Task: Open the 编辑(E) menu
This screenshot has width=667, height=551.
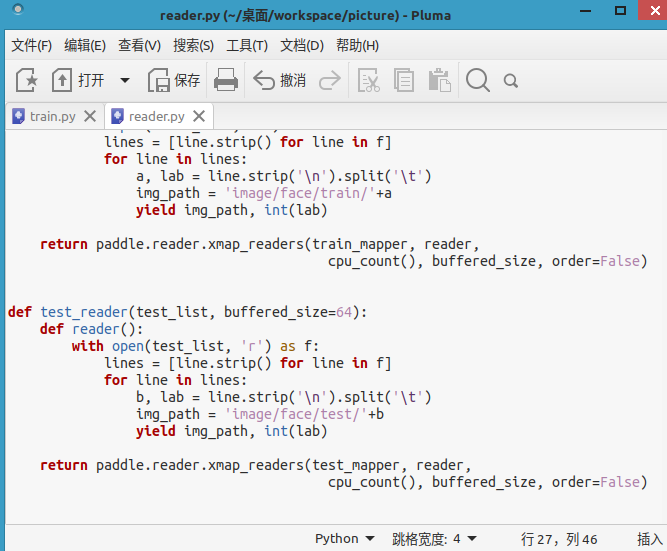Action: pos(85,45)
